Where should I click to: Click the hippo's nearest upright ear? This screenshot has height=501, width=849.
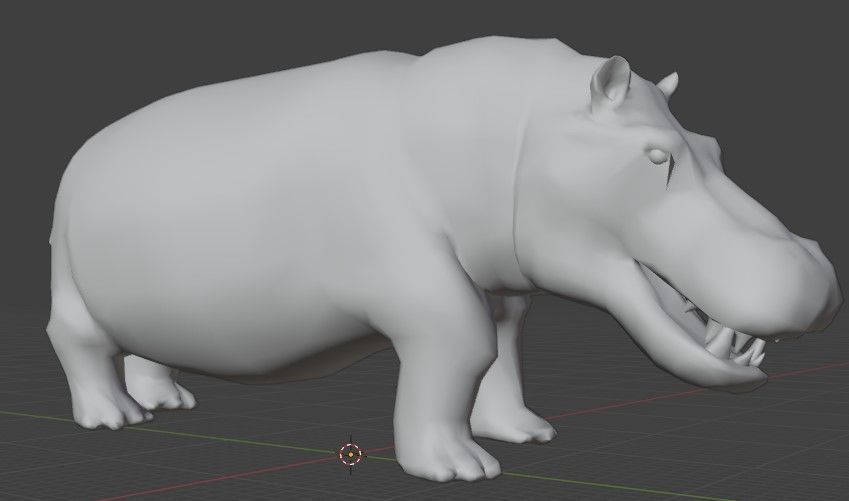(x=611, y=83)
